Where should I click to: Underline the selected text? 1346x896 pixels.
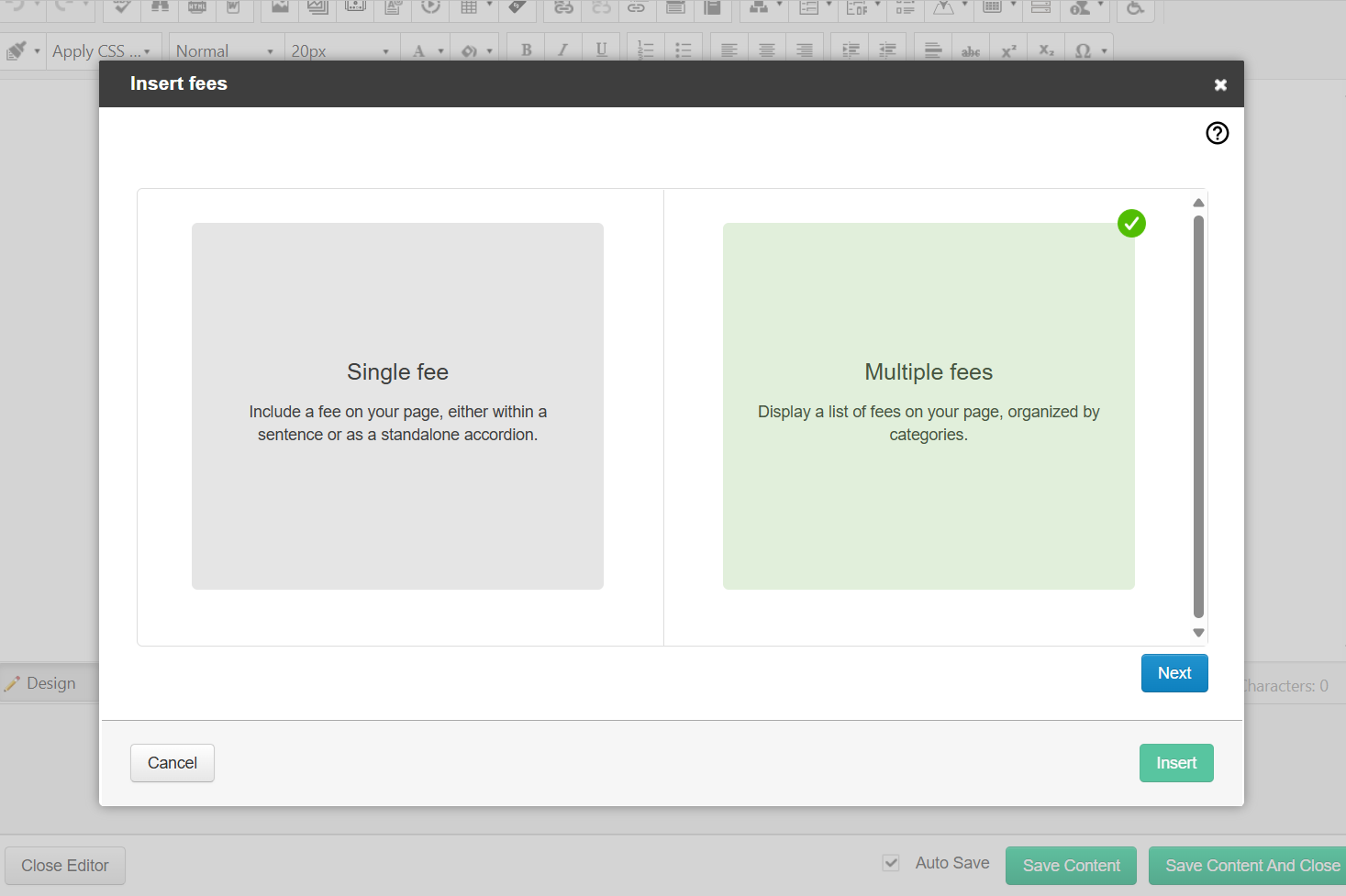[601, 49]
